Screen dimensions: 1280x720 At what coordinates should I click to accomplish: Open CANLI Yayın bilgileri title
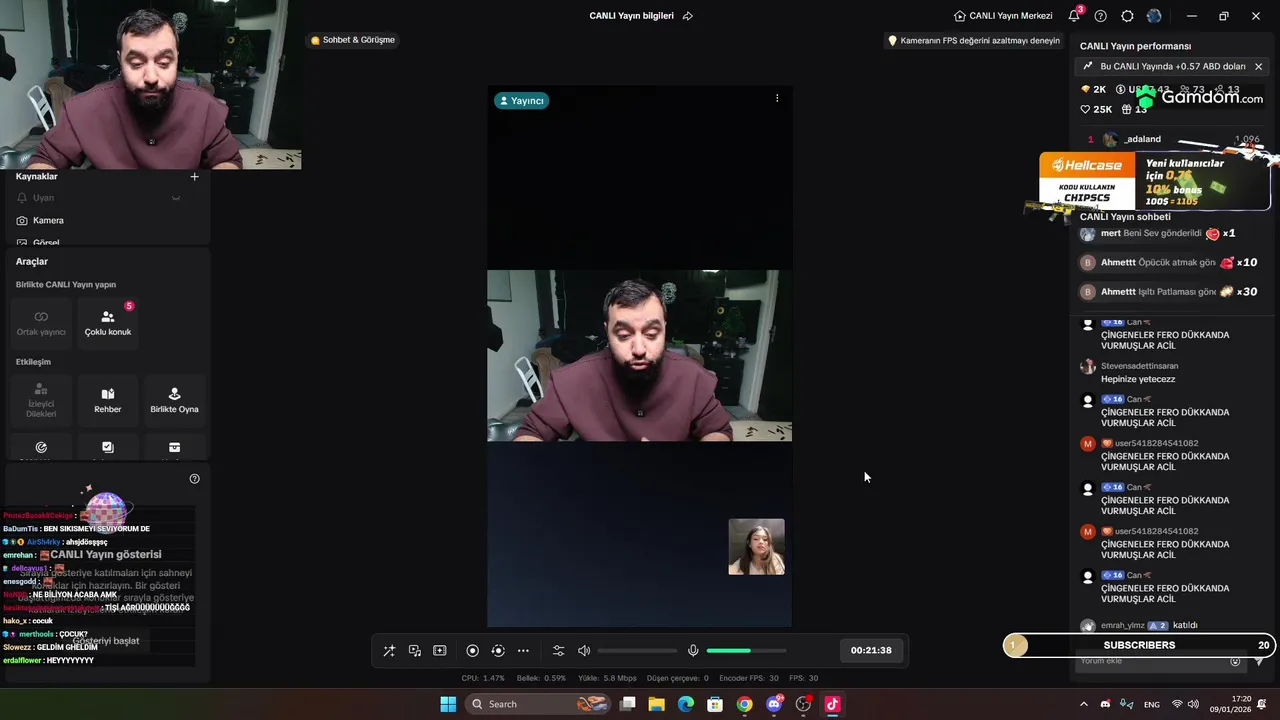click(x=631, y=16)
